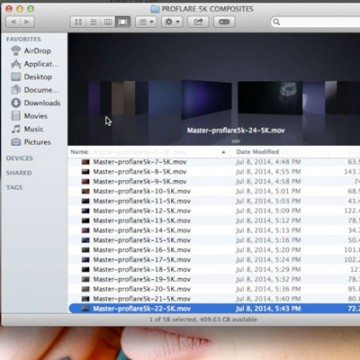This screenshot has width=360, height=360.
Task: Click the PROFLARE 5K COMPOSITES folder title icon
Action: [155, 9]
